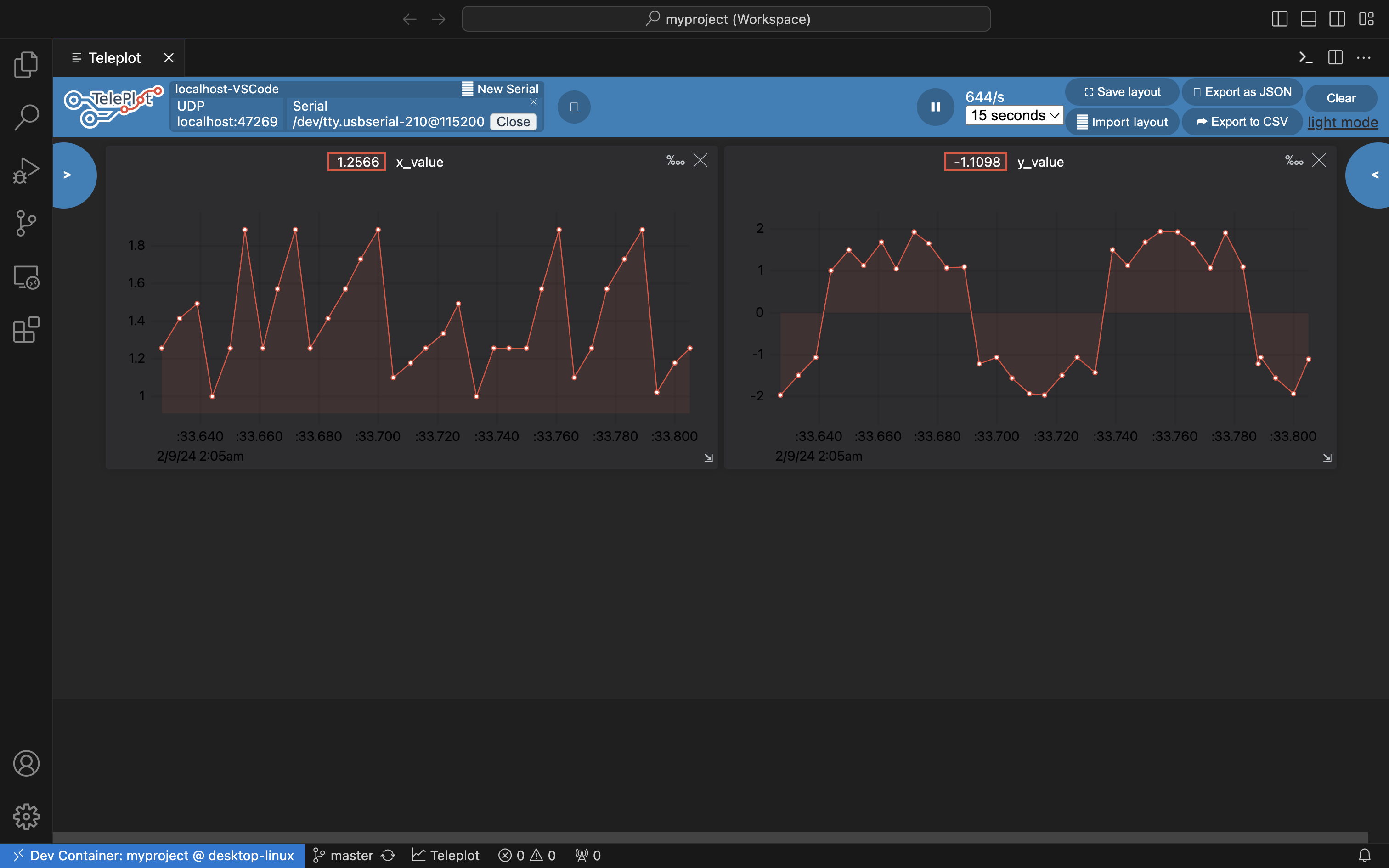
Task: Click the y_value current value box -1.1098
Action: [x=976, y=162]
